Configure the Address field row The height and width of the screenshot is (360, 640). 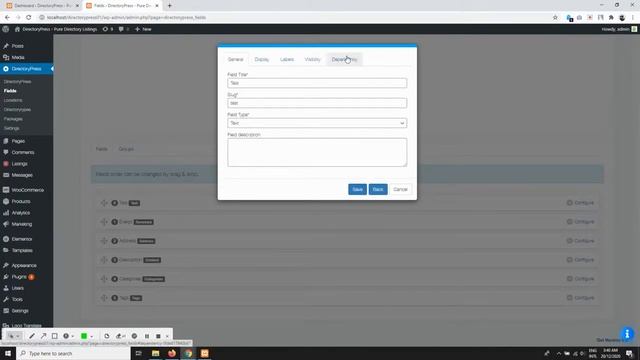click(580, 241)
